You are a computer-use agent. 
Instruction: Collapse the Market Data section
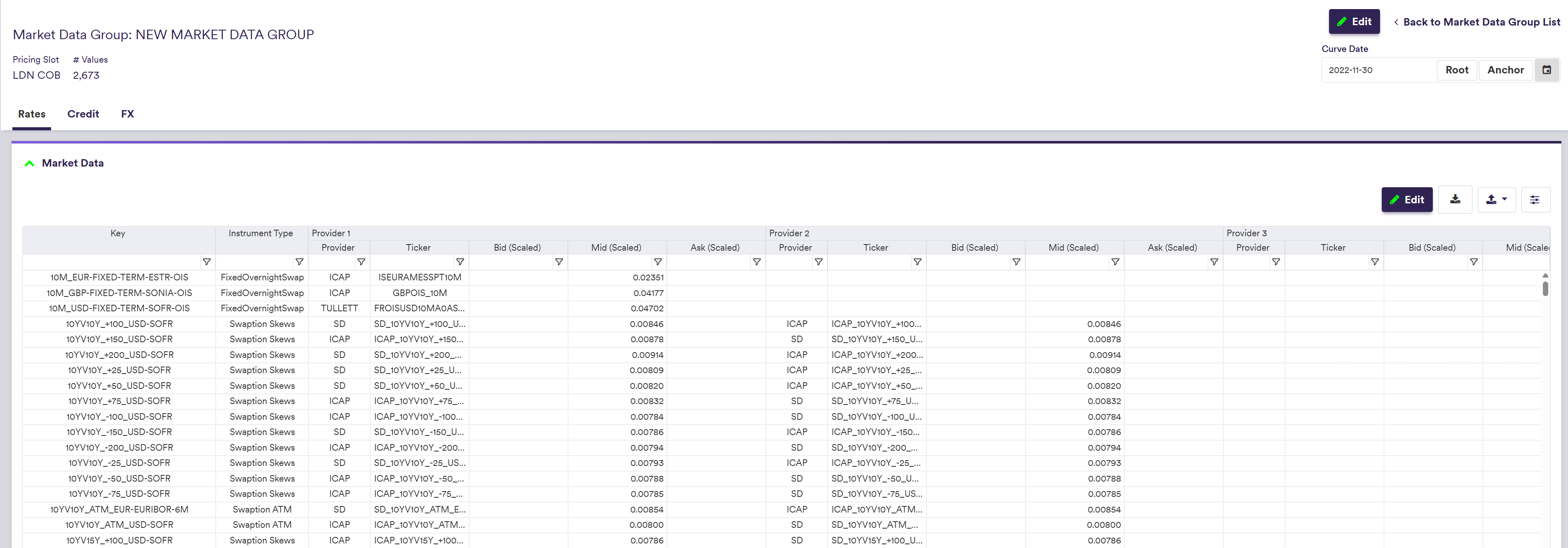coord(29,163)
